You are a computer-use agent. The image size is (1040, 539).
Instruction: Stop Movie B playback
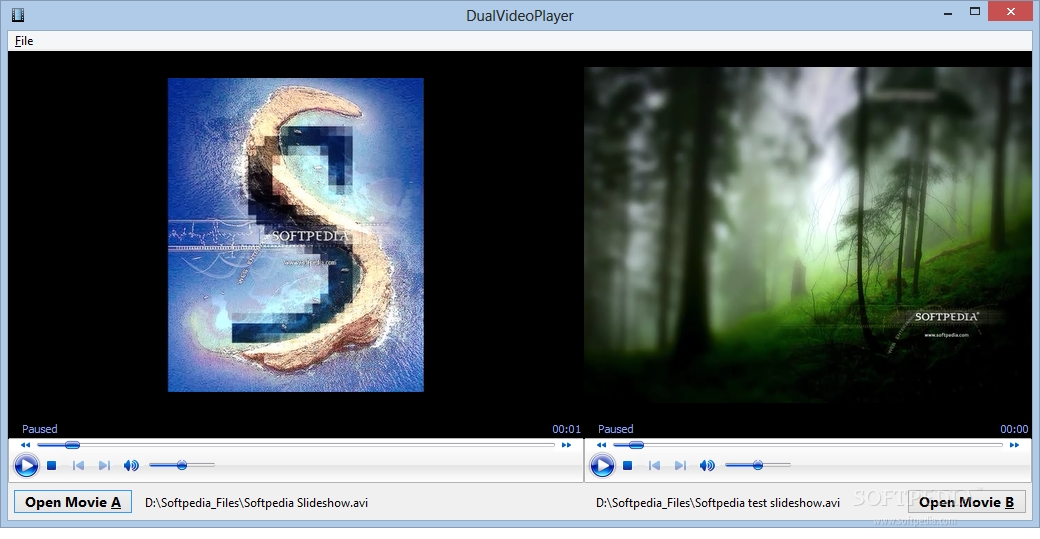[x=627, y=465]
